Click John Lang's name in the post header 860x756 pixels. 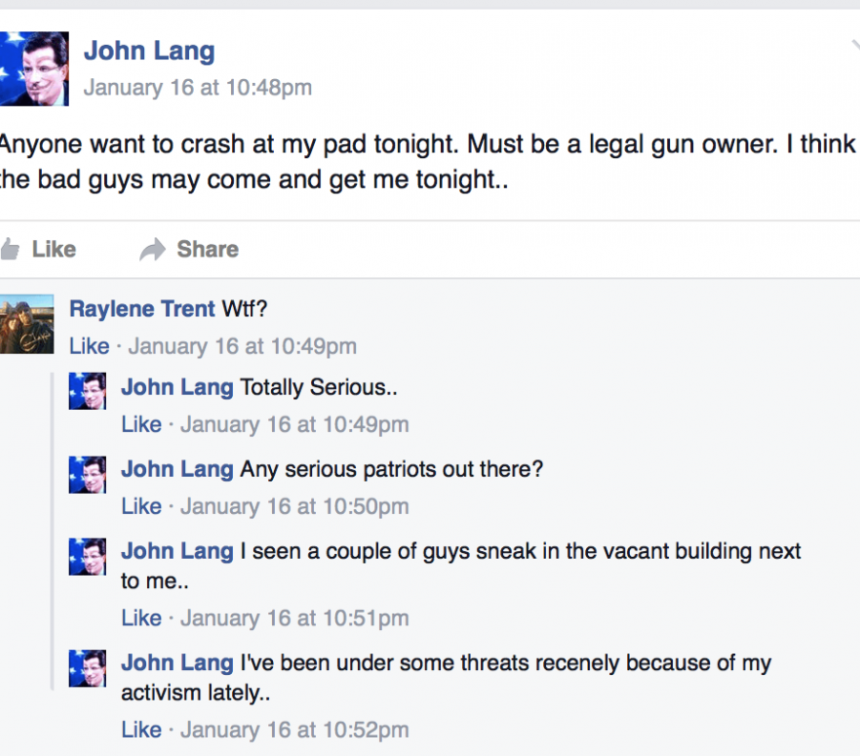[x=149, y=51]
